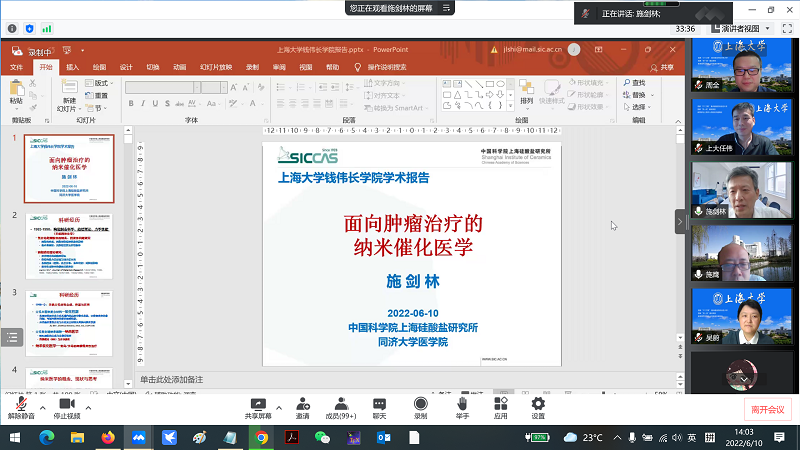Open meeting Settings gear
800x450 pixels.
coord(538,409)
